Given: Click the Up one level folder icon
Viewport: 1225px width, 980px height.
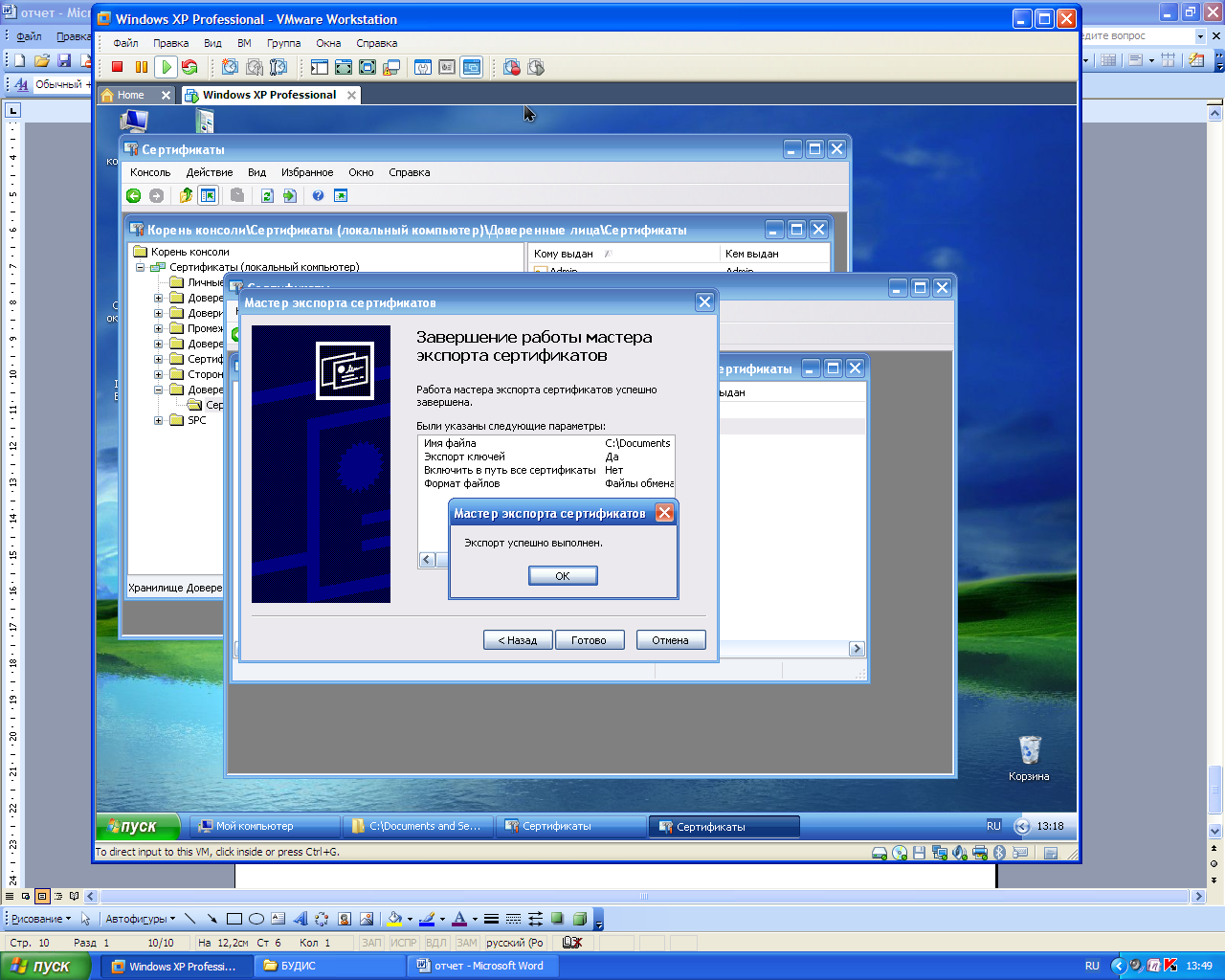Looking at the screenshot, I should (x=186, y=195).
